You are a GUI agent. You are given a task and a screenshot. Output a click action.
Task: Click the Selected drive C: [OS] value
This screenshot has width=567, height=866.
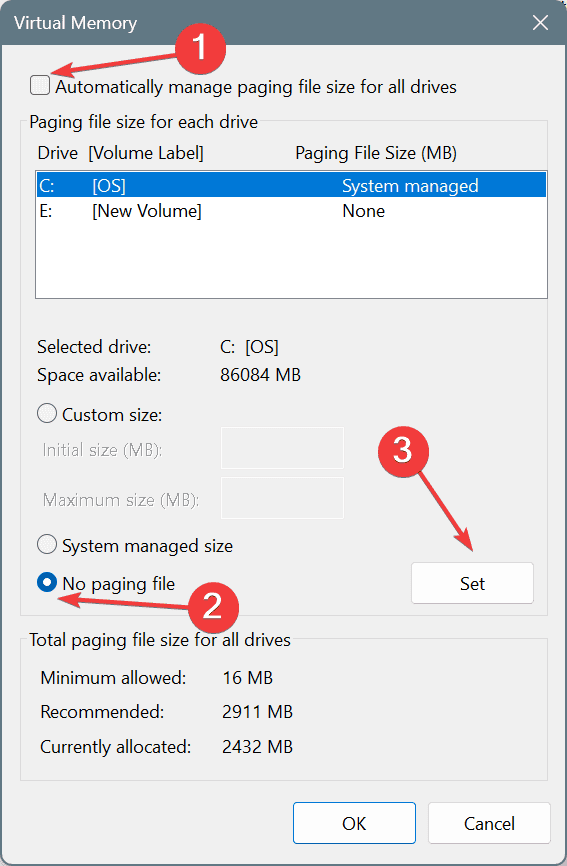pos(249,347)
